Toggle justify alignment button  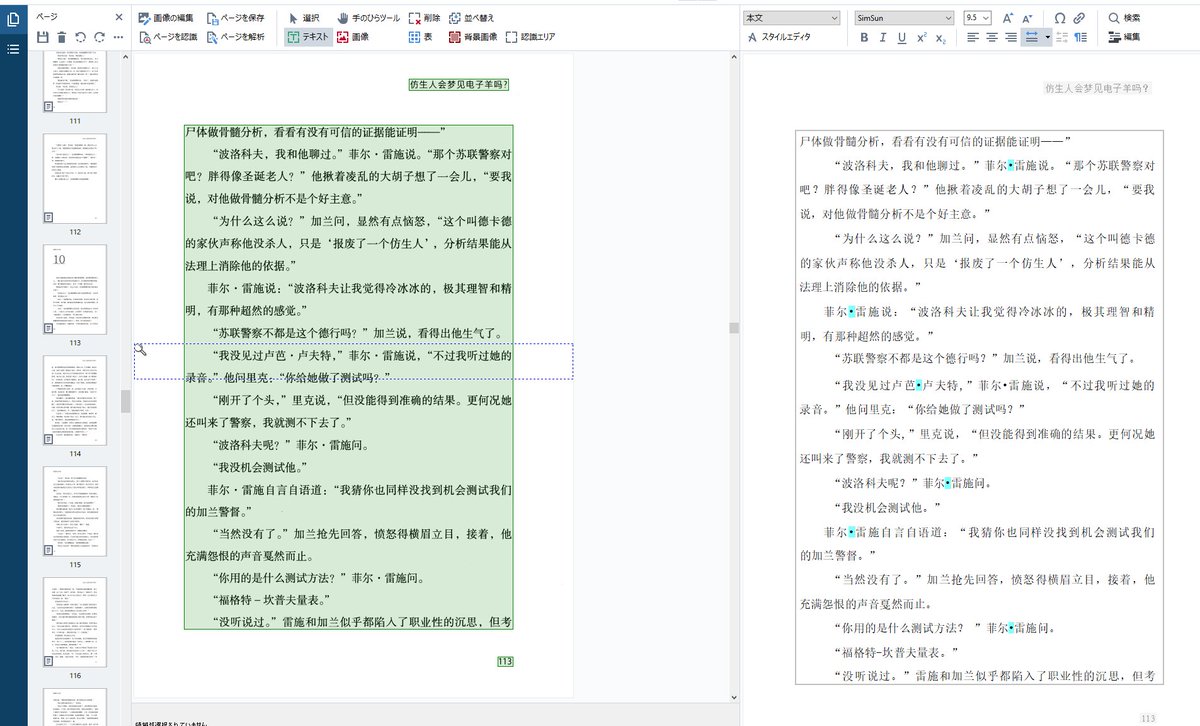1031,38
